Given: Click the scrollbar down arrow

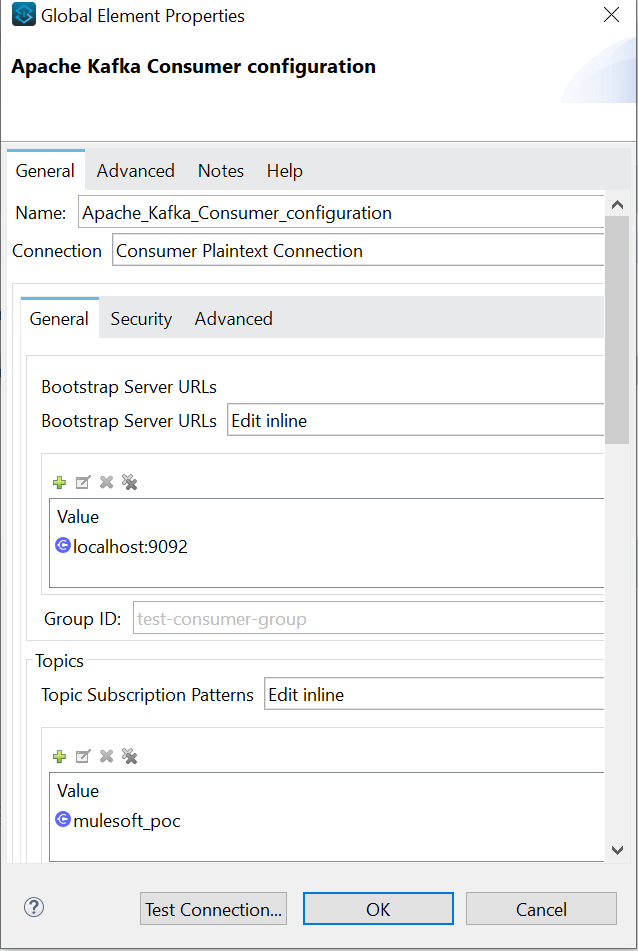Looking at the screenshot, I should tap(618, 849).
